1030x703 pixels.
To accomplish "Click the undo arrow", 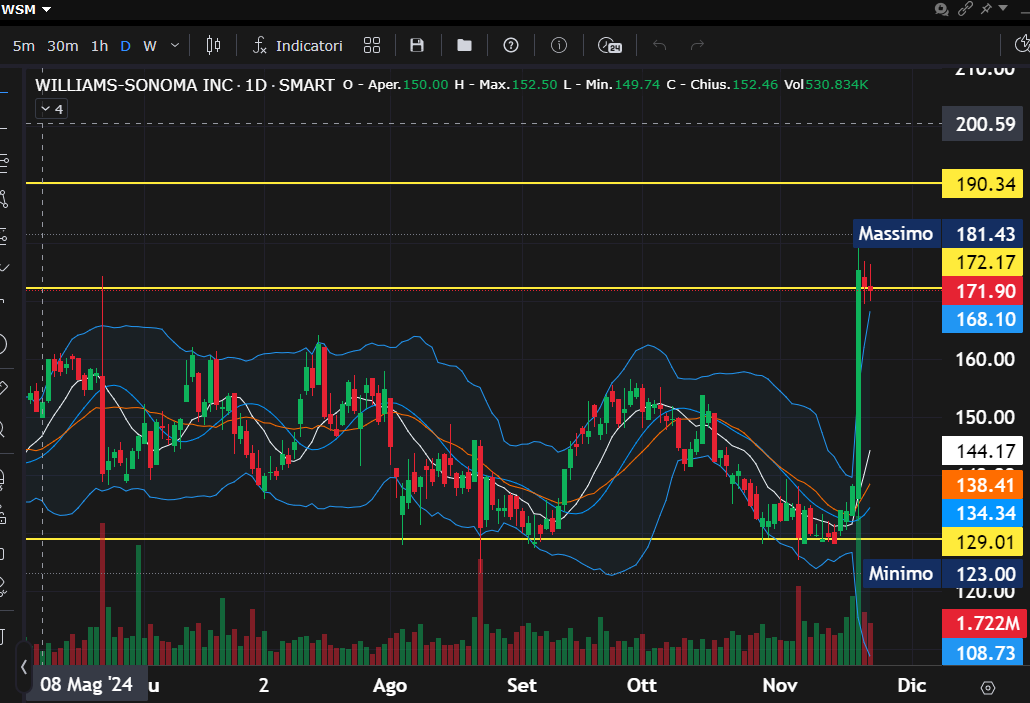I will coord(659,45).
